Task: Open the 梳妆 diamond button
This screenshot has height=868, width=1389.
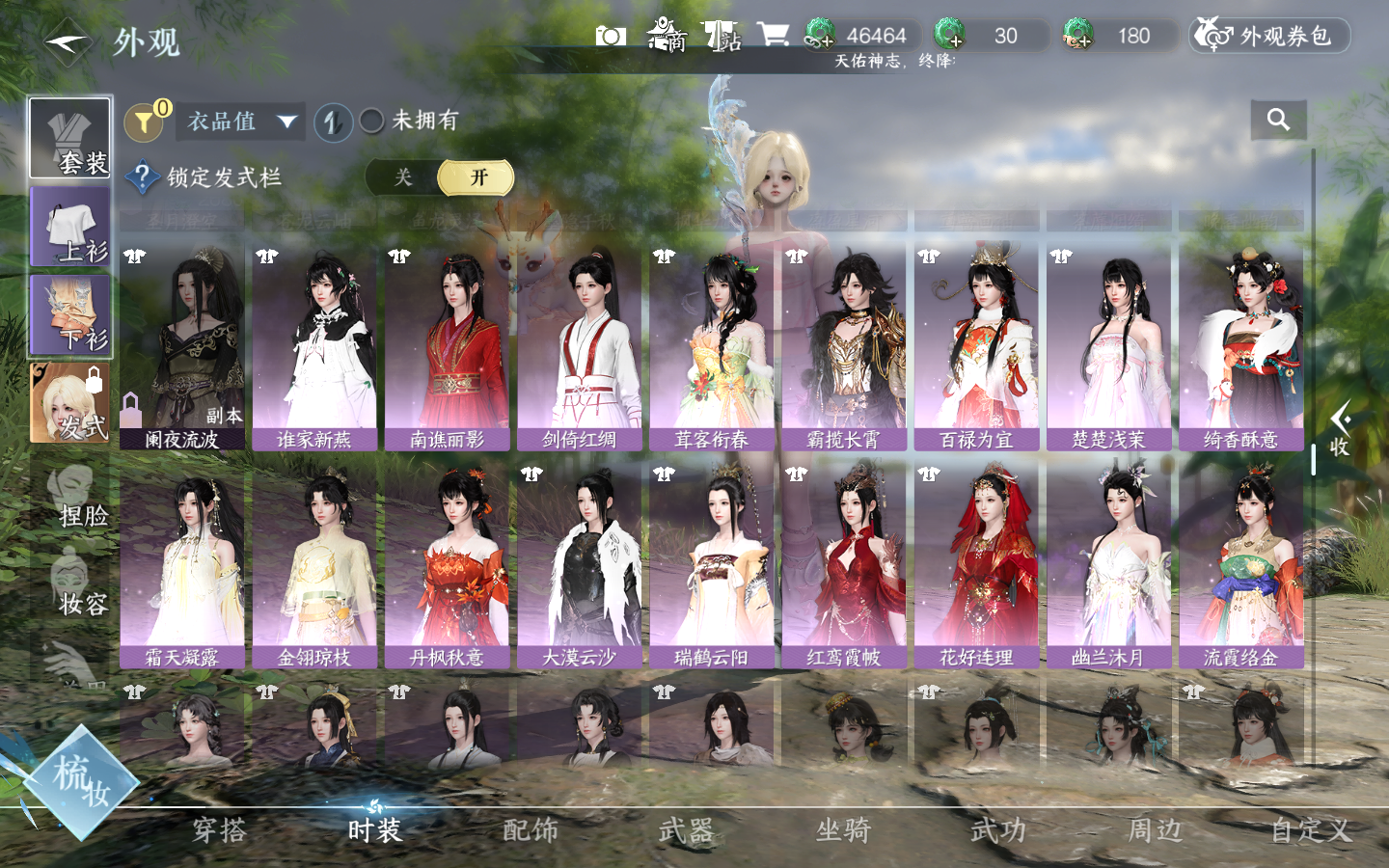Action: tap(80, 781)
